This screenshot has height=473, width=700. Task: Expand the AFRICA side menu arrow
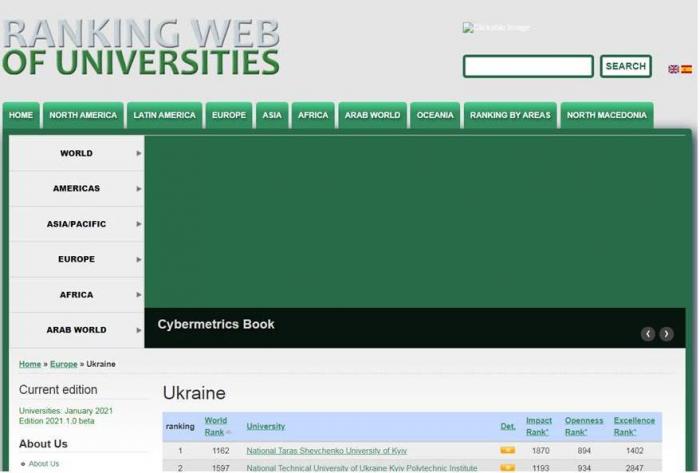click(x=139, y=295)
